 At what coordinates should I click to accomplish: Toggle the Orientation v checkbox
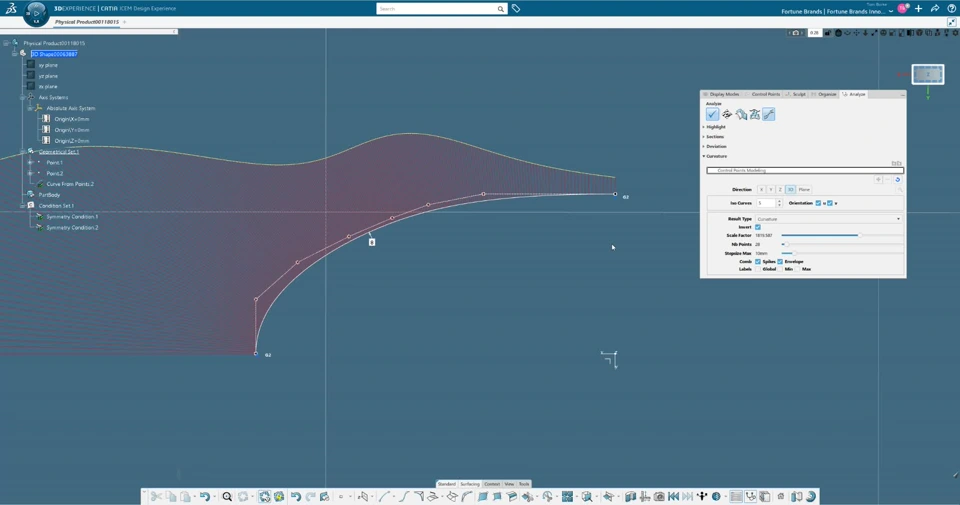[x=830, y=203]
